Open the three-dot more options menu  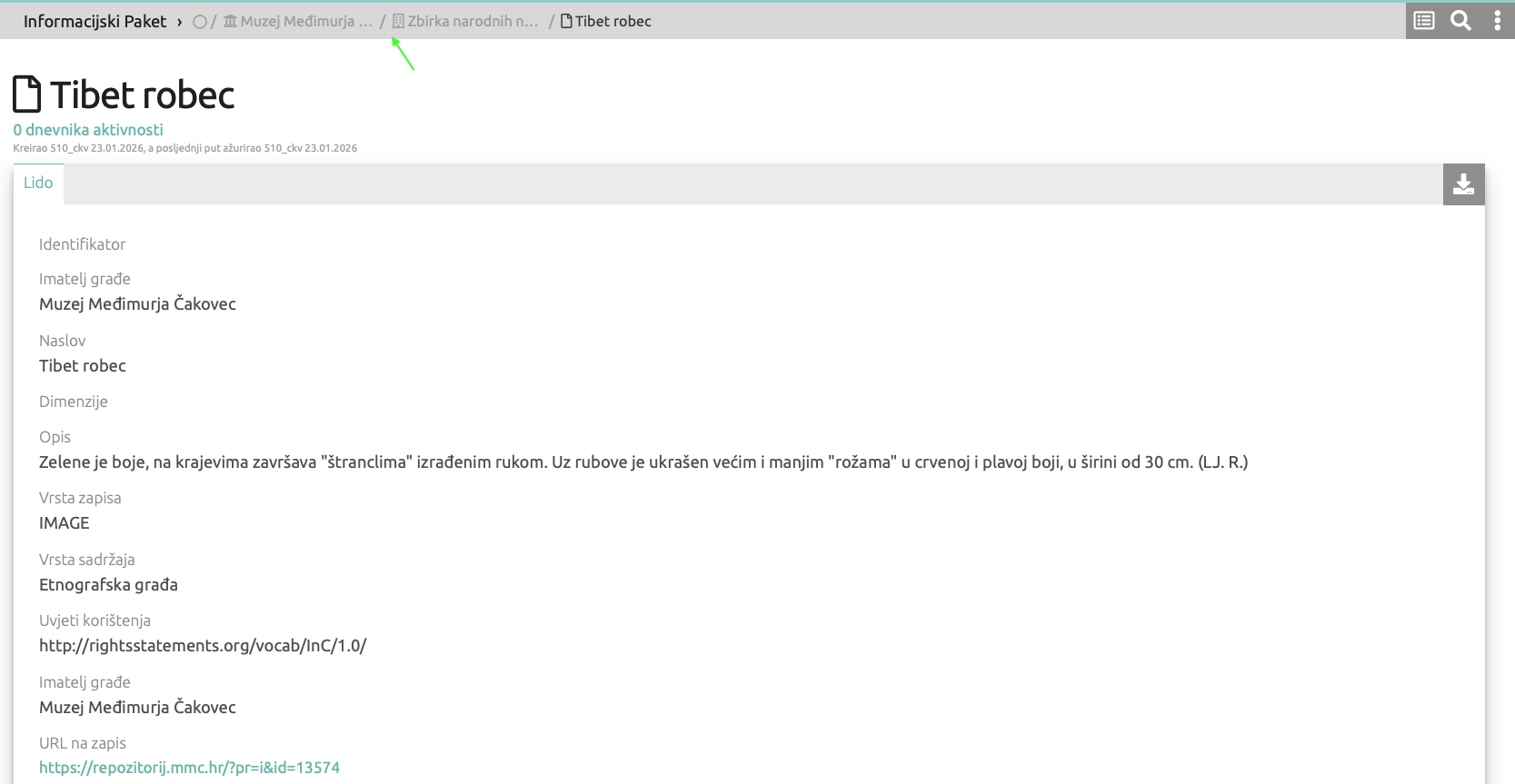pos(1497,20)
